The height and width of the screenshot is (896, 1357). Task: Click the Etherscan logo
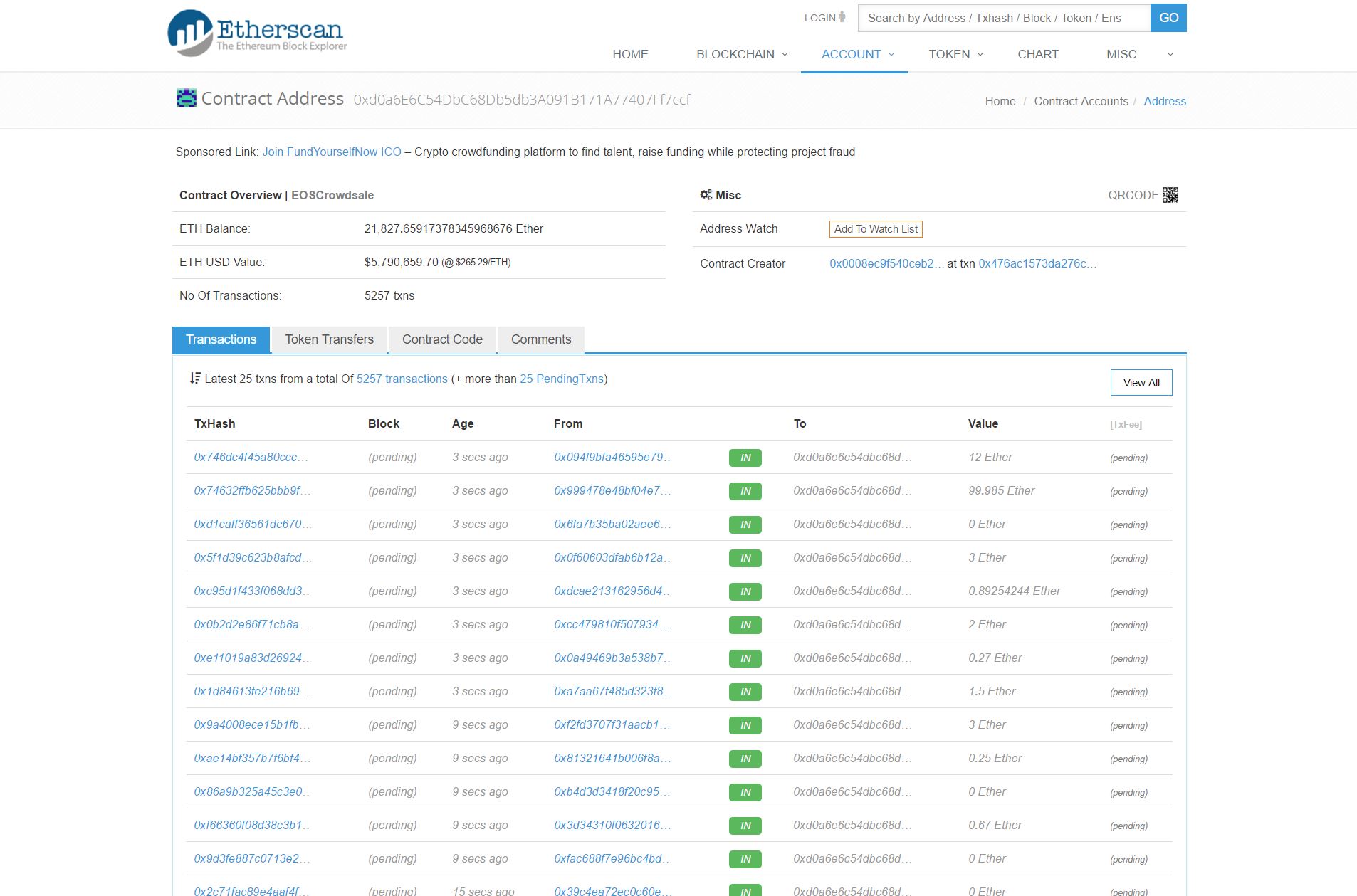click(x=257, y=33)
